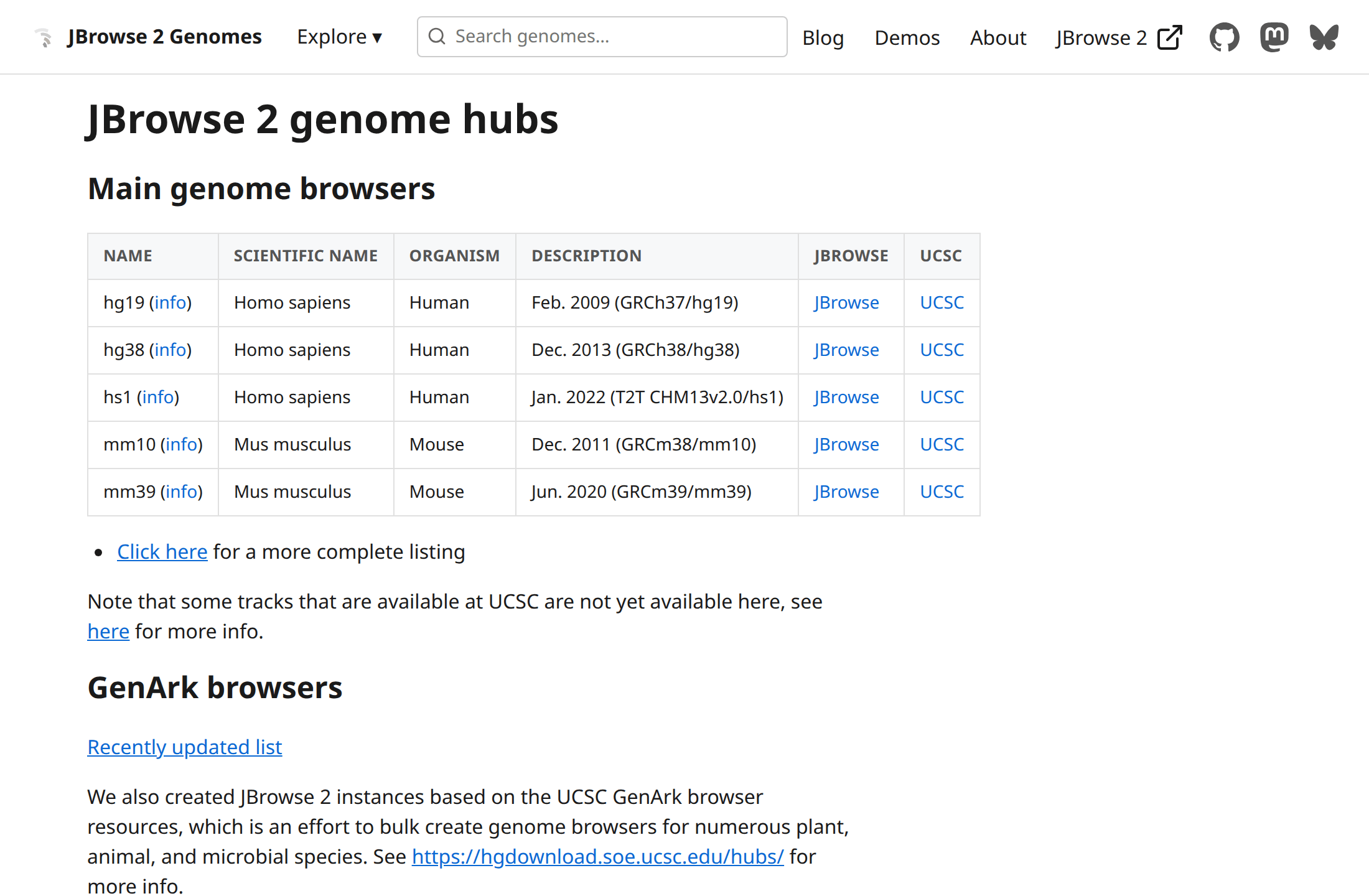Viewport: 1369px width, 896px height.
Task: Click the JBrowse logo icon in header
Action: 44,37
